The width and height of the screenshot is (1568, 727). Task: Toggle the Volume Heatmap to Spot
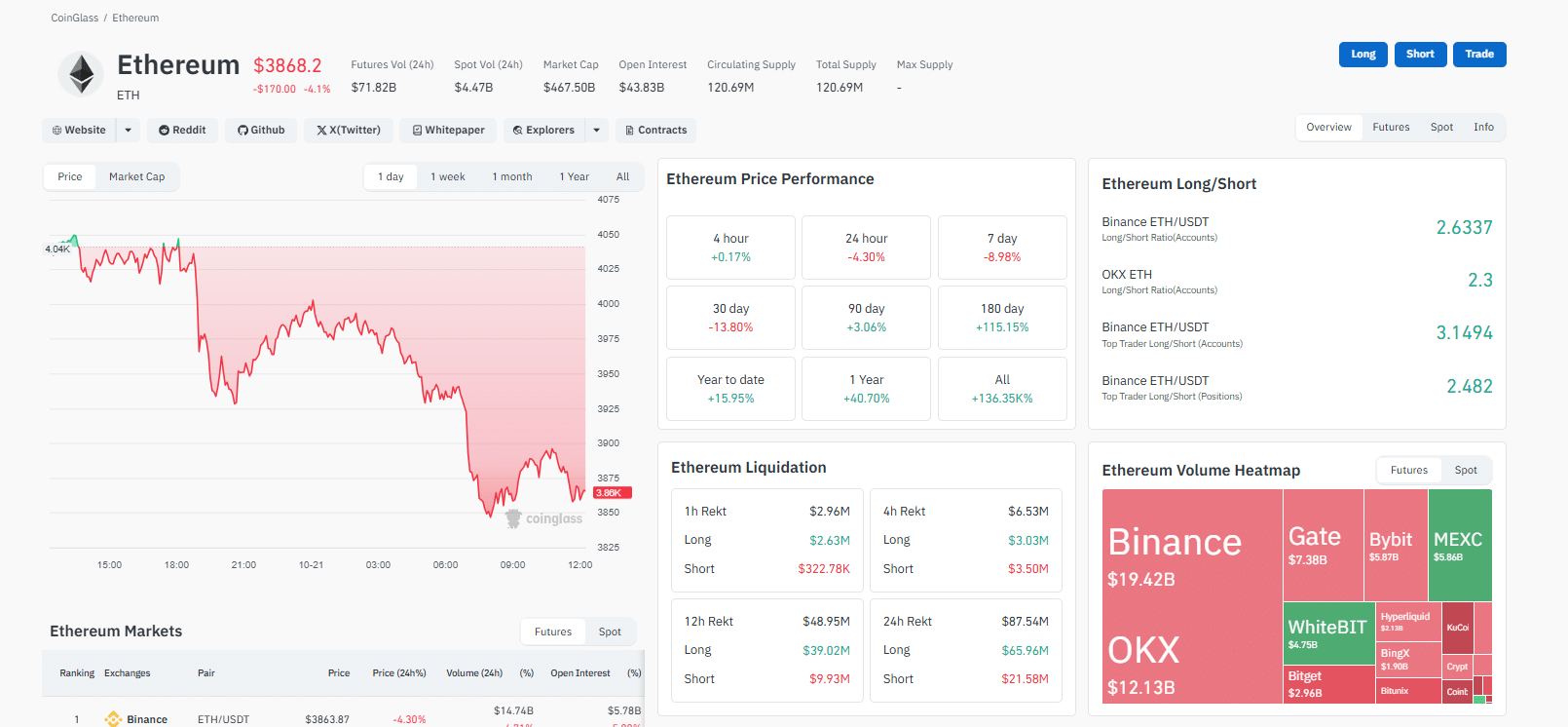coord(1465,470)
